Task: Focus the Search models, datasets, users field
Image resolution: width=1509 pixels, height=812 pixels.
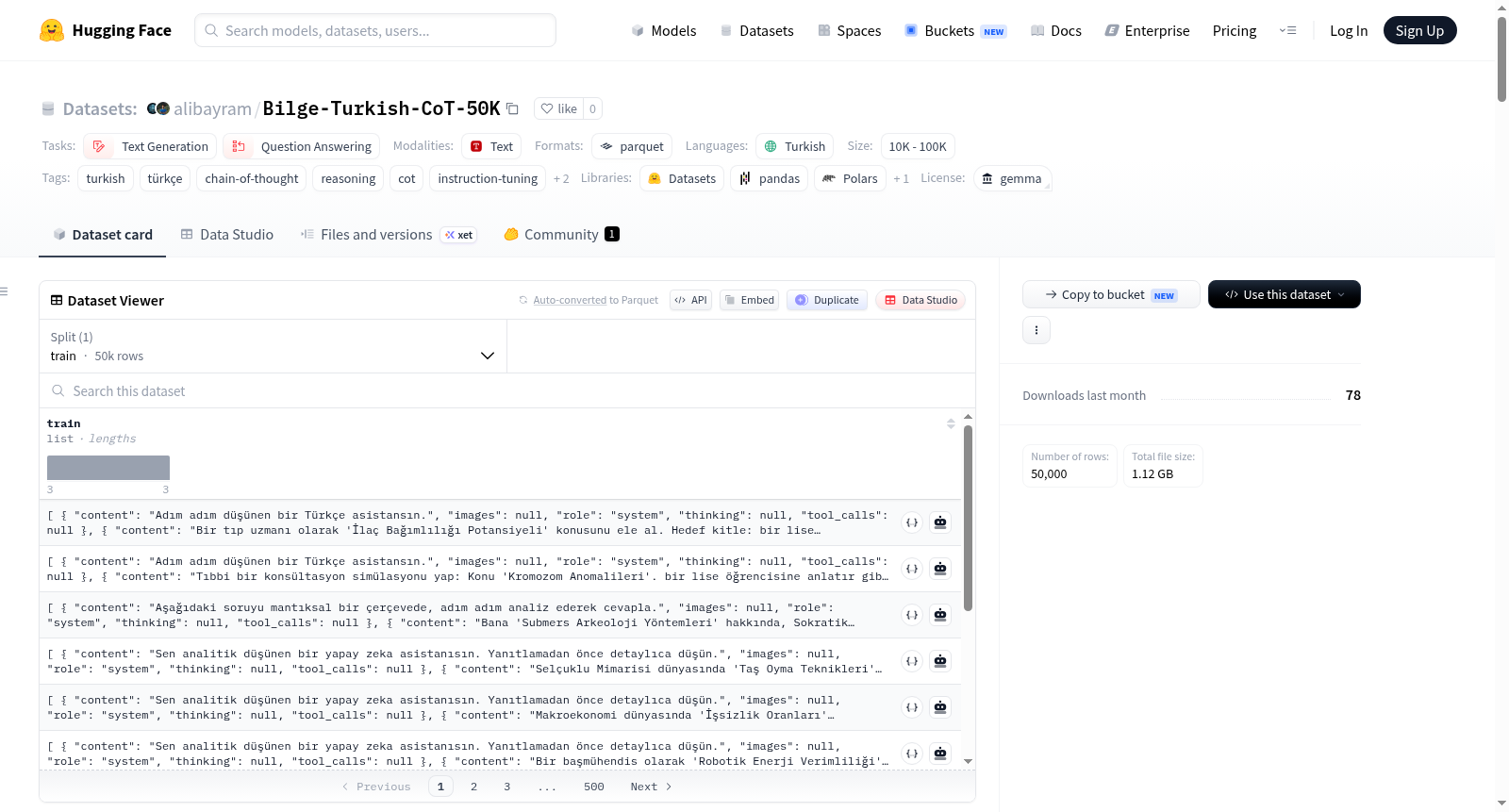Action: tap(375, 30)
